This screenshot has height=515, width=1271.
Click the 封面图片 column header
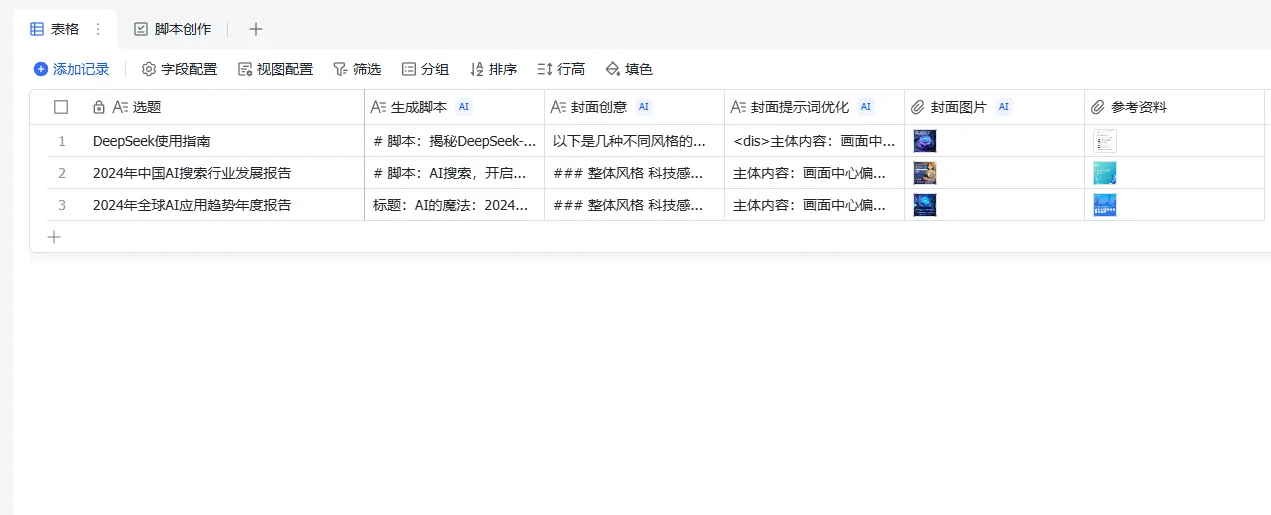(x=995, y=107)
